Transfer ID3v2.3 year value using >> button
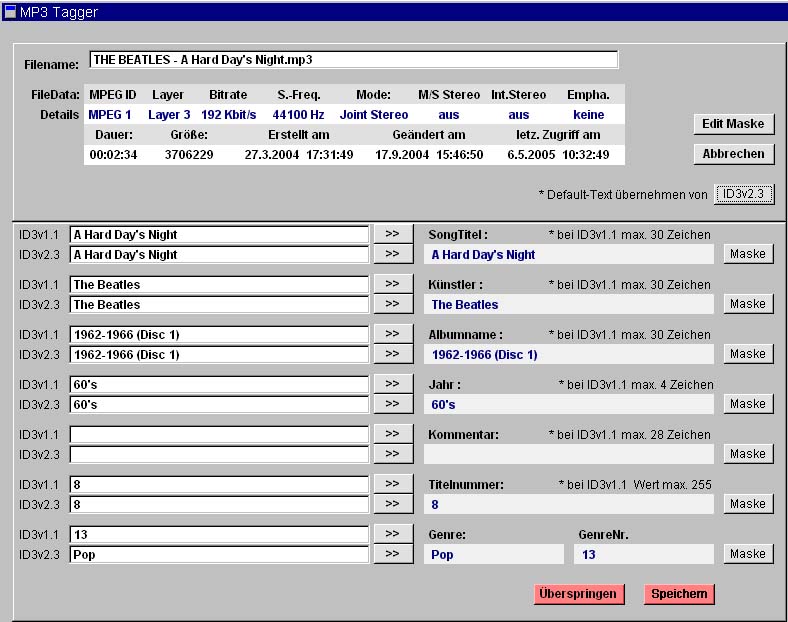 click(392, 404)
